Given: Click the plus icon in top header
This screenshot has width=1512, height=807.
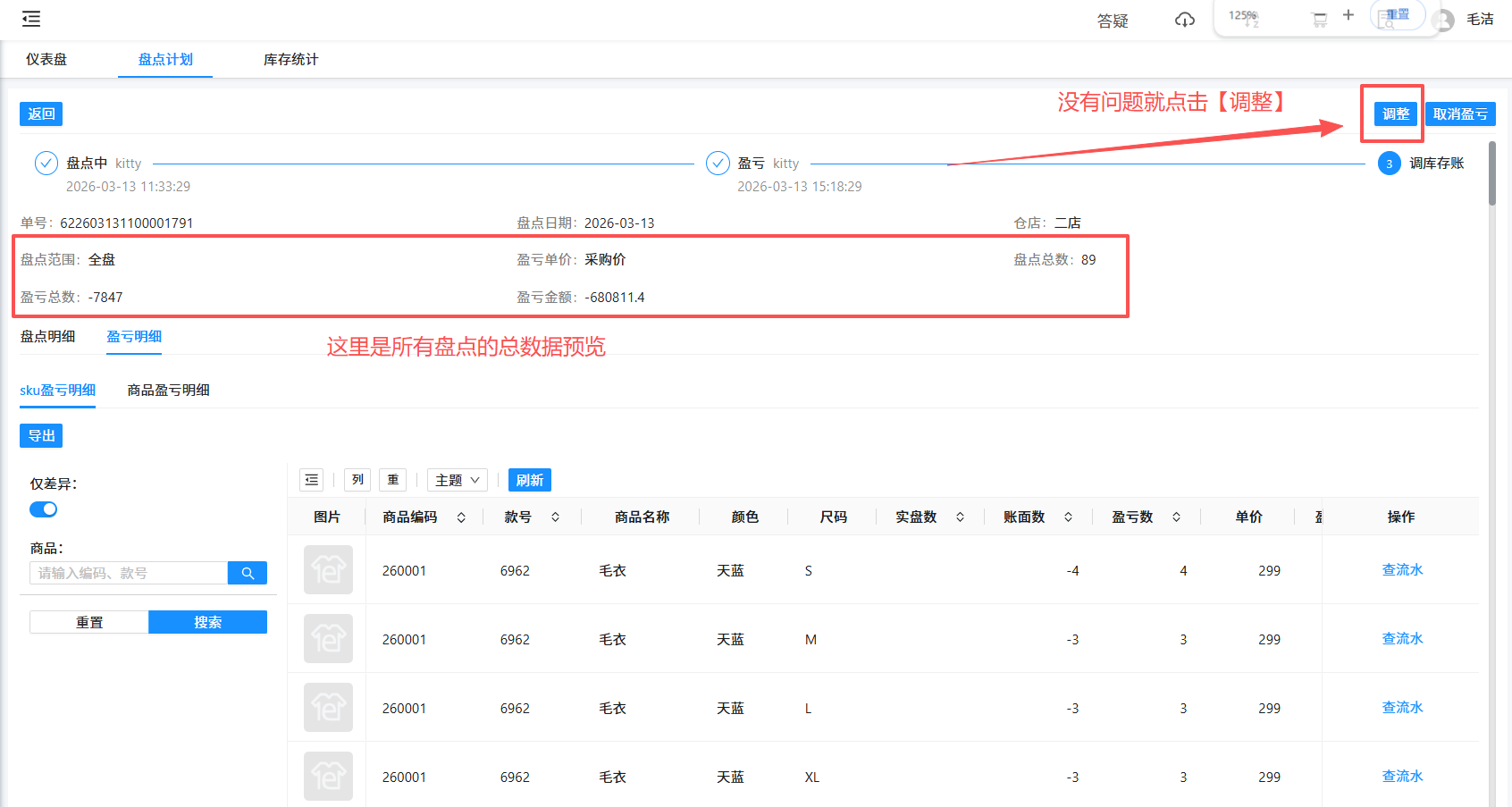Looking at the screenshot, I should point(1348,15).
